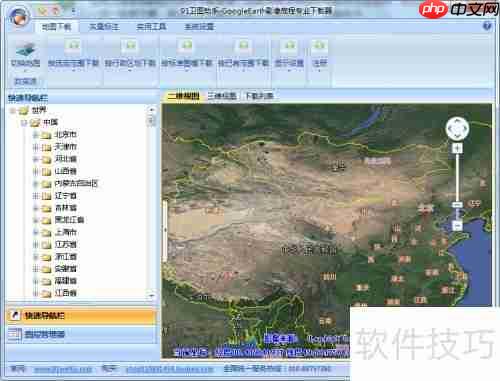Click the 注册 ribbon icon

(x=319, y=46)
